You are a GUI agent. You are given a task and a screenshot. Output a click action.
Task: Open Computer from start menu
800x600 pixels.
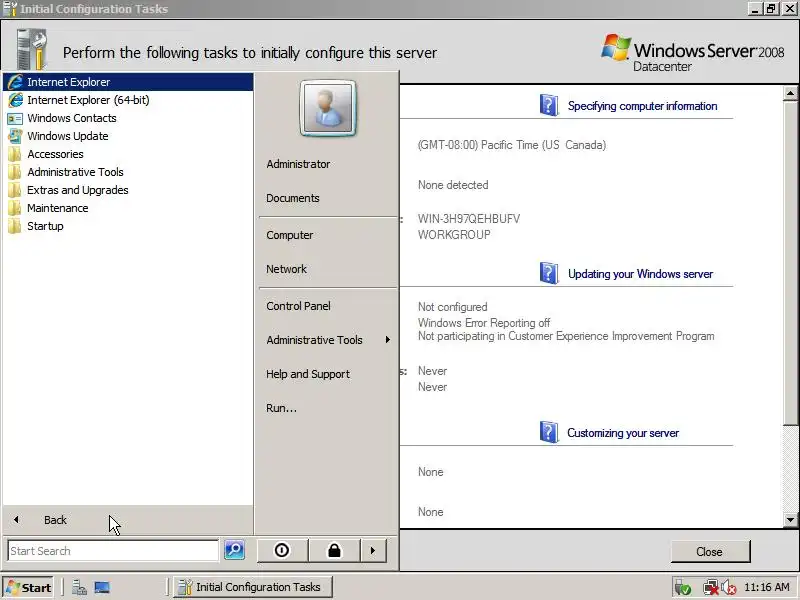tap(290, 235)
